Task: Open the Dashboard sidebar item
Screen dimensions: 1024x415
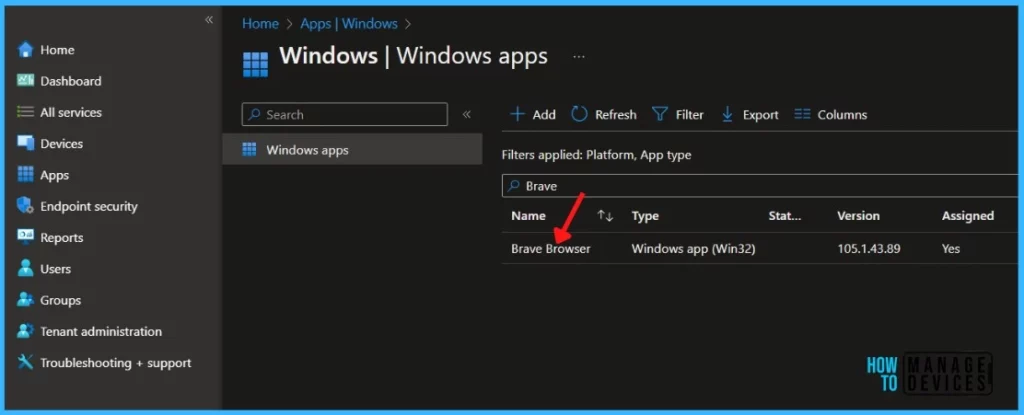Action: click(x=59, y=81)
